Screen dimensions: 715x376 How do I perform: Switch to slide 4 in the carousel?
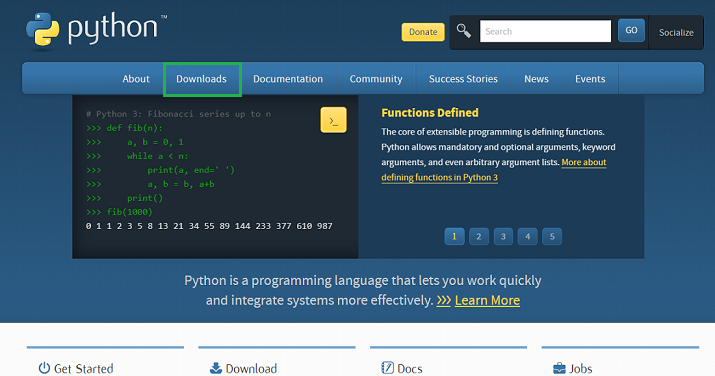[x=528, y=237]
